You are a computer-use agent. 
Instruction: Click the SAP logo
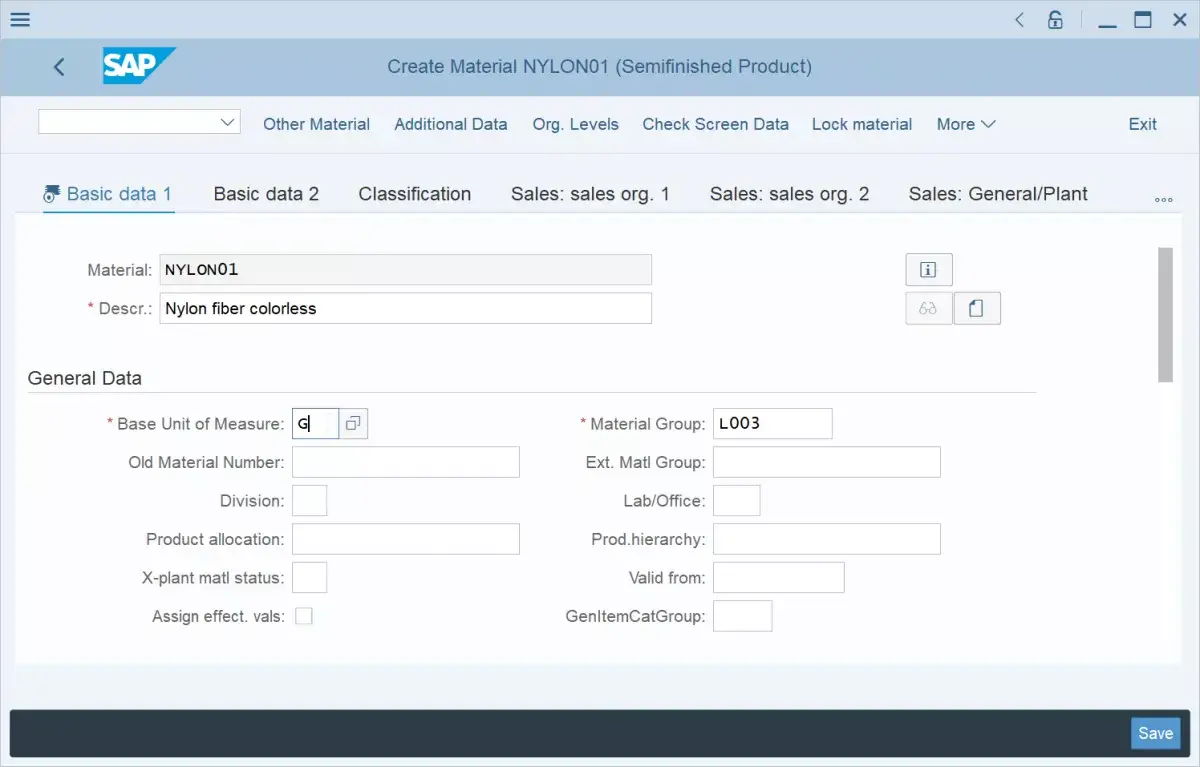(x=139, y=66)
